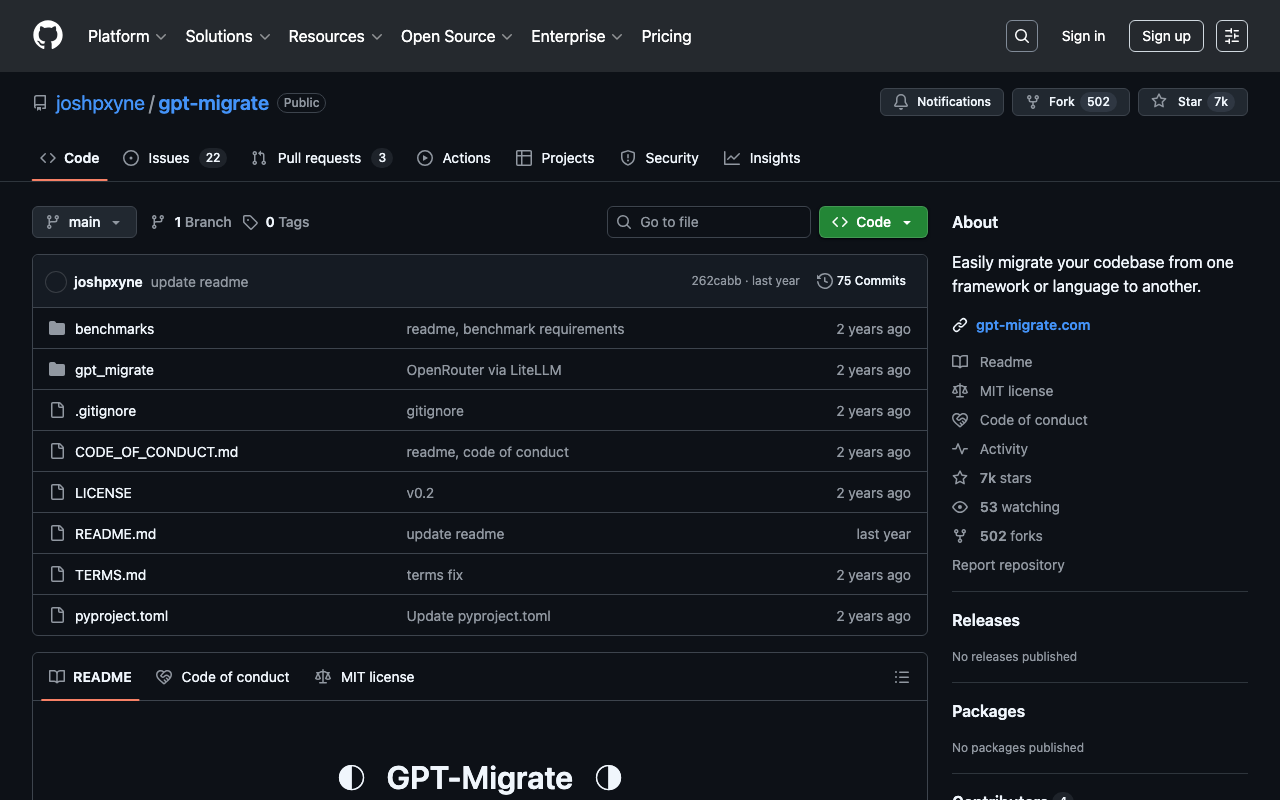Image resolution: width=1280 pixels, height=800 pixels.
Task: Open the benchmarks folder
Action: pos(114,329)
